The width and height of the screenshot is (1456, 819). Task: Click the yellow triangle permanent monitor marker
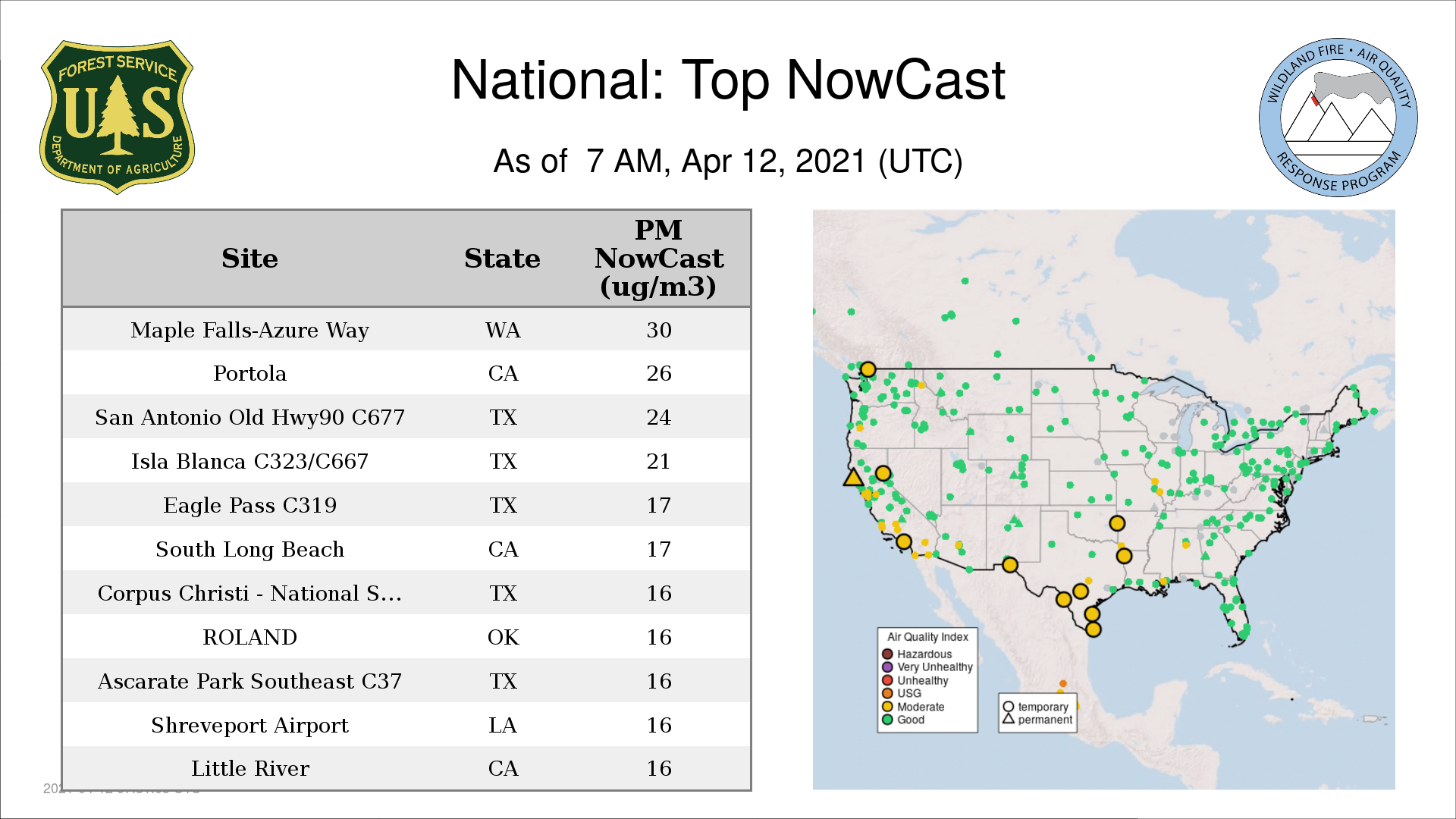coord(853,478)
